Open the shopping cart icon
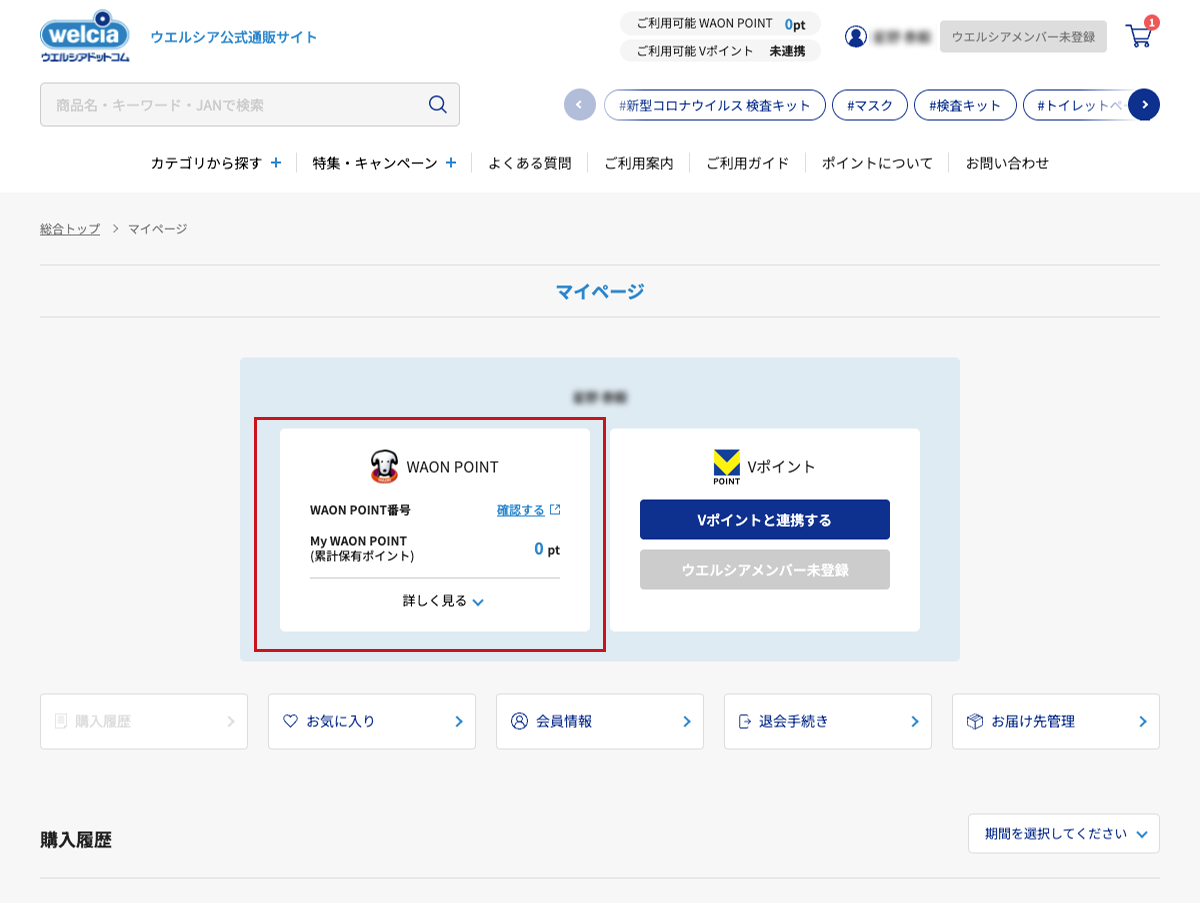 pyautogui.click(x=1139, y=36)
